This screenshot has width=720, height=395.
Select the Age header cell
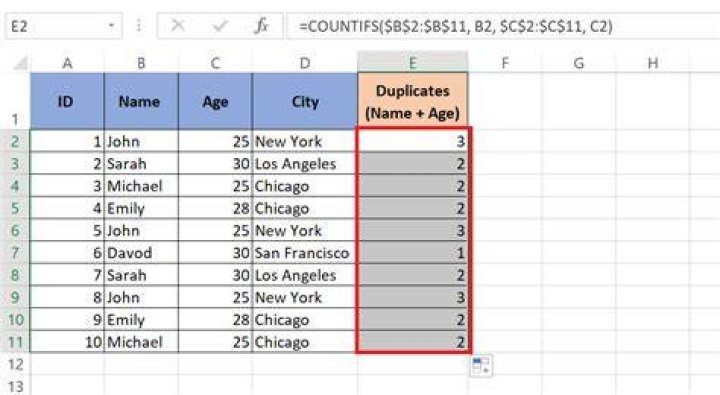(215, 101)
